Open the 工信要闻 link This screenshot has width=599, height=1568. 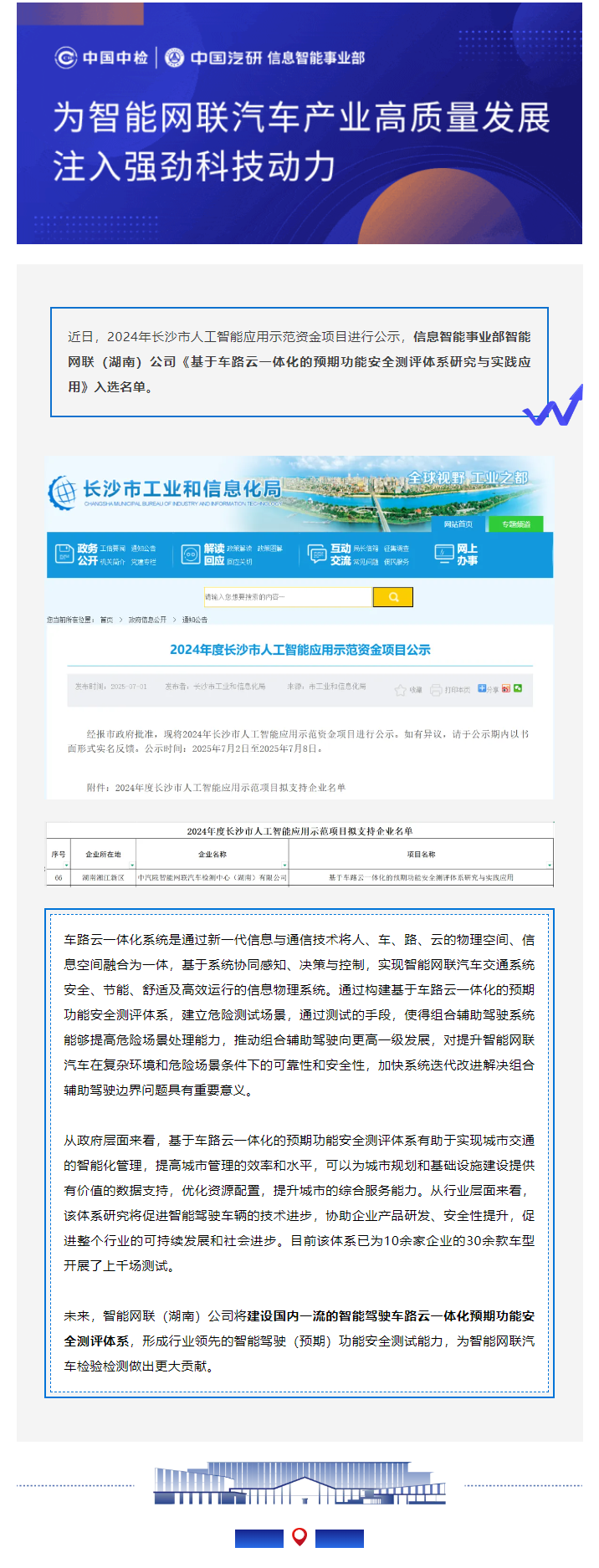click(113, 549)
